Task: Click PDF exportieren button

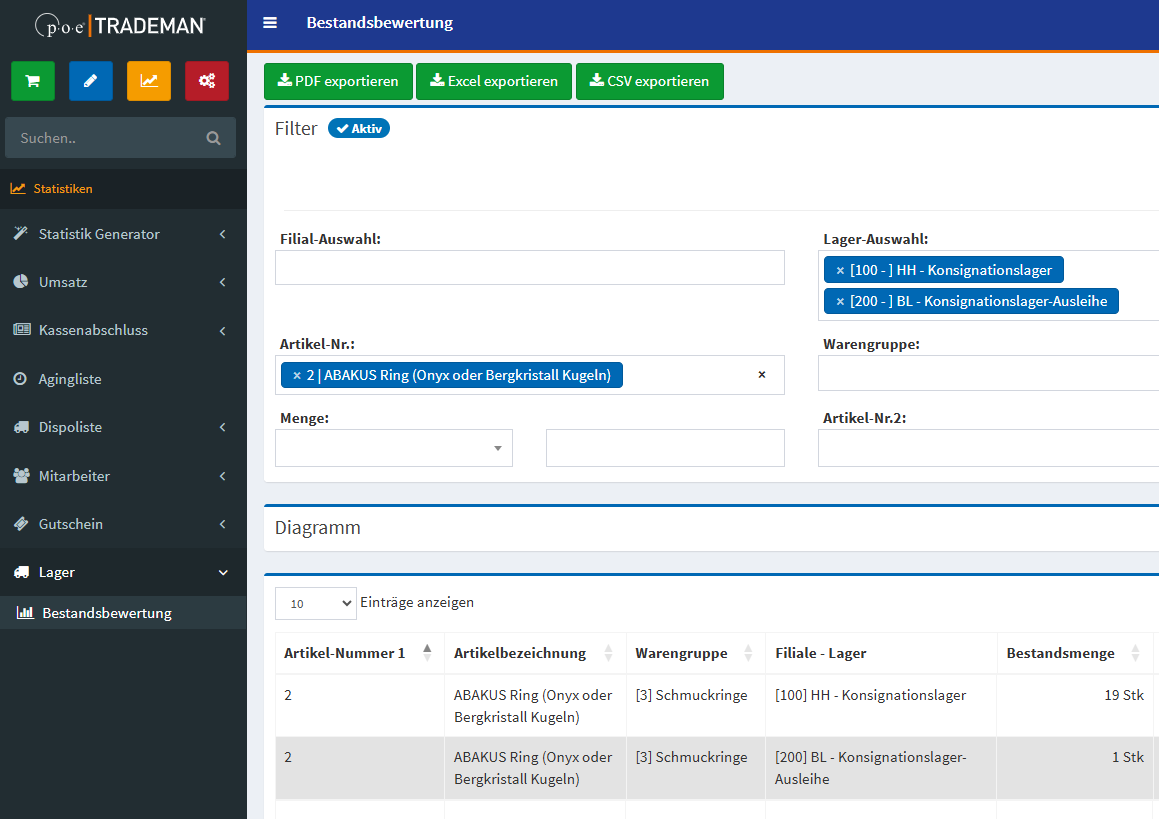Action: point(338,82)
